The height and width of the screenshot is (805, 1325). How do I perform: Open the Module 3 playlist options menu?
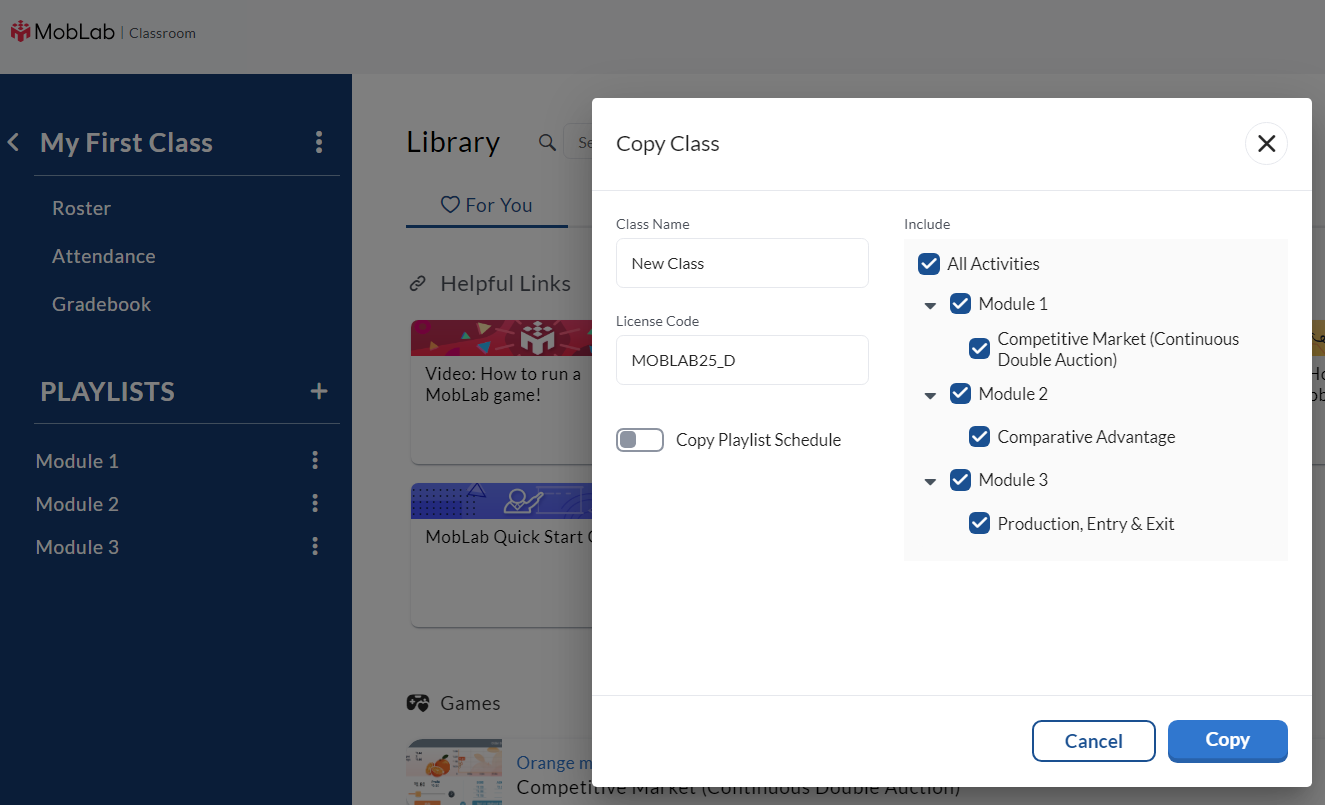point(315,546)
